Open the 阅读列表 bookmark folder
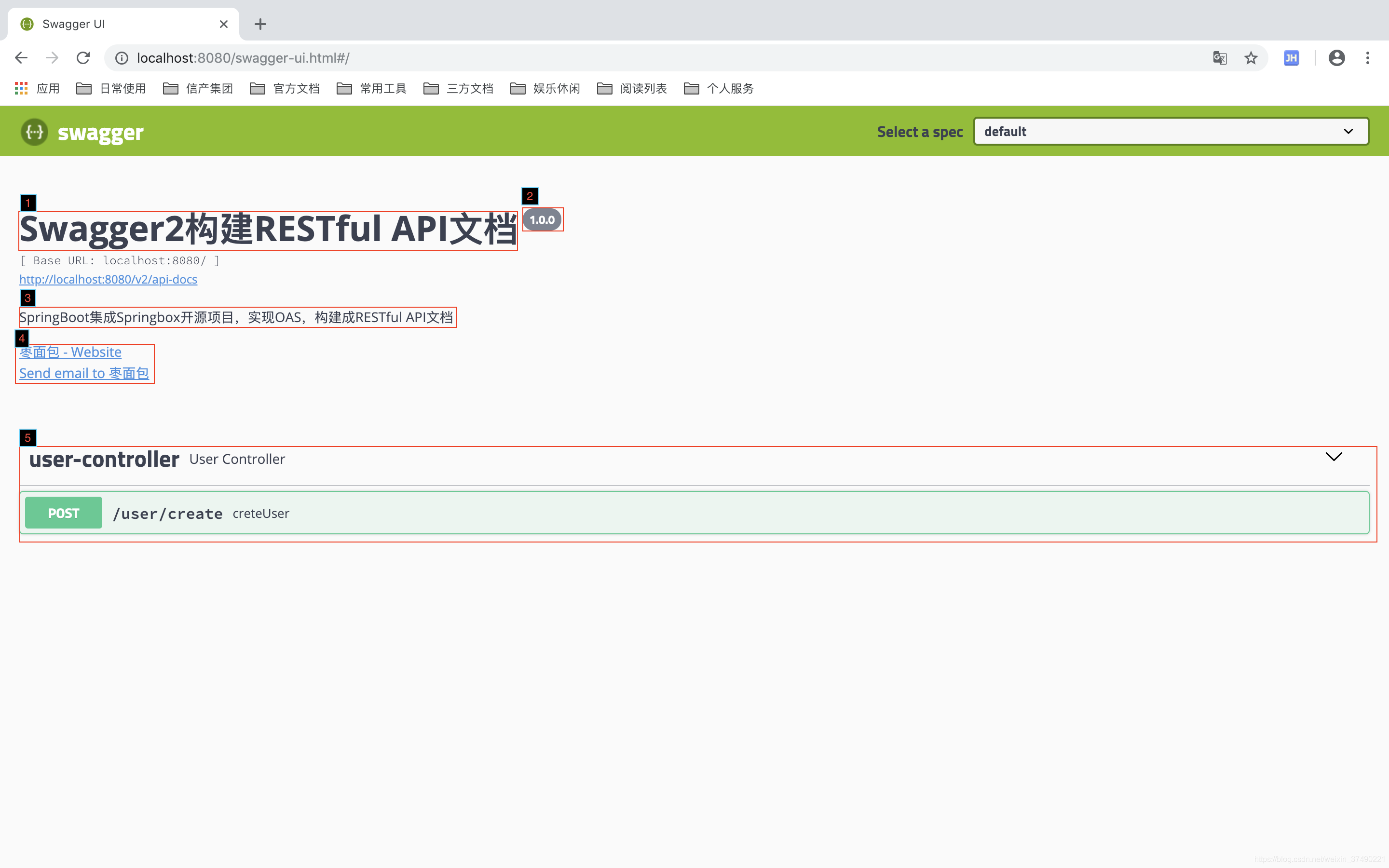This screenshot has width=1389, height=868. (x=631, y=88)
